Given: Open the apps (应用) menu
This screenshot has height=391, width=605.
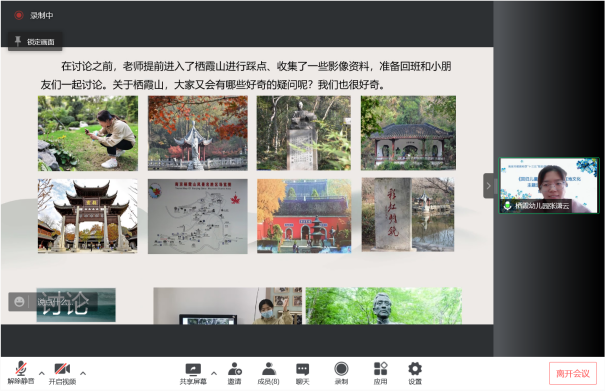Looking at the screenshot, I should [380, 373].
